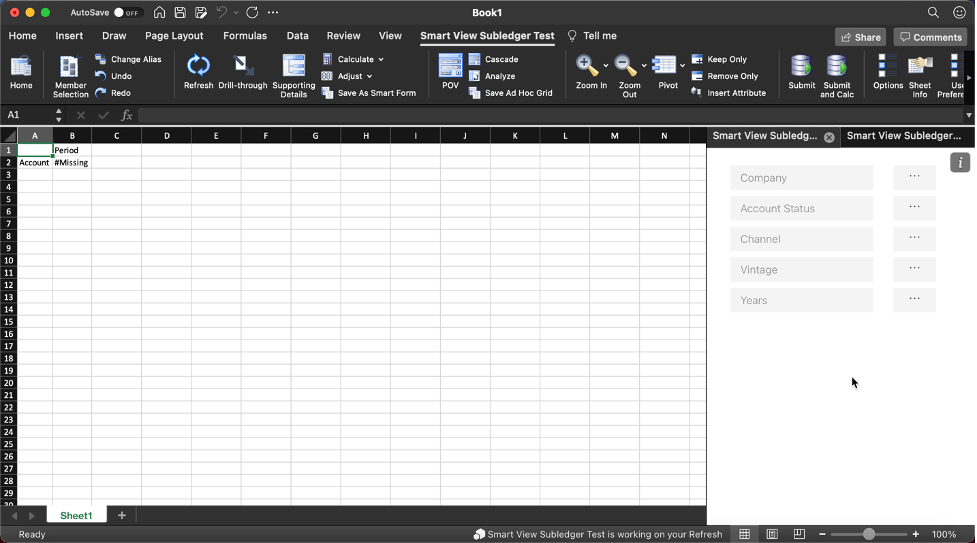Click the Submit data icon
This screenshot has height=543, width=977.
(x=801, y=67)
